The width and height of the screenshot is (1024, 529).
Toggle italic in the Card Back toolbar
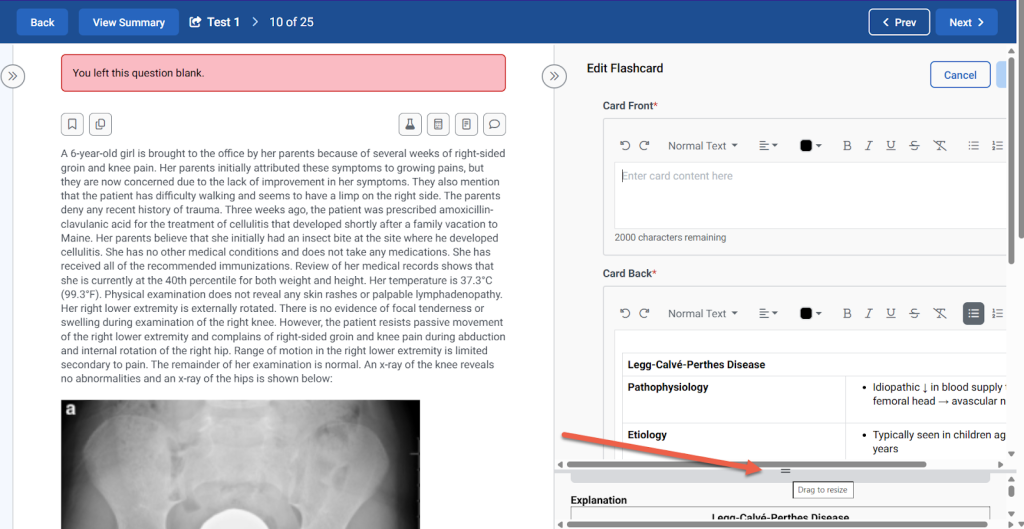click(869, 314)
